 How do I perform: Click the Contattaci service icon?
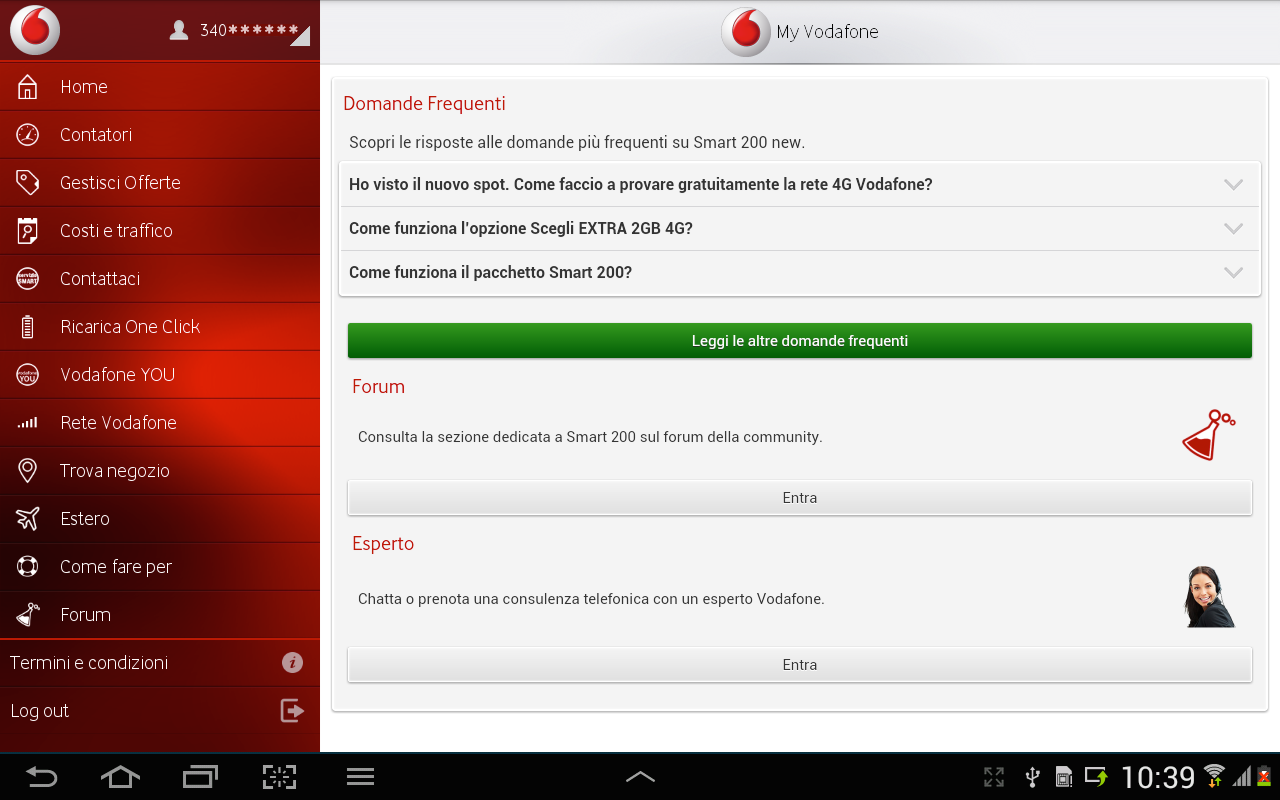[x=28, y=279]
